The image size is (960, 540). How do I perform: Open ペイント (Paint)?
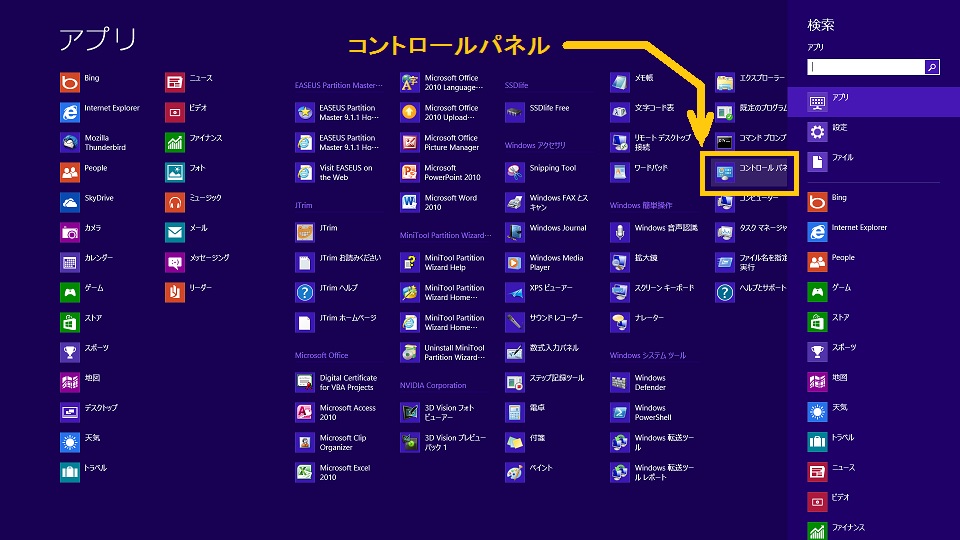(x=529, y=472)
